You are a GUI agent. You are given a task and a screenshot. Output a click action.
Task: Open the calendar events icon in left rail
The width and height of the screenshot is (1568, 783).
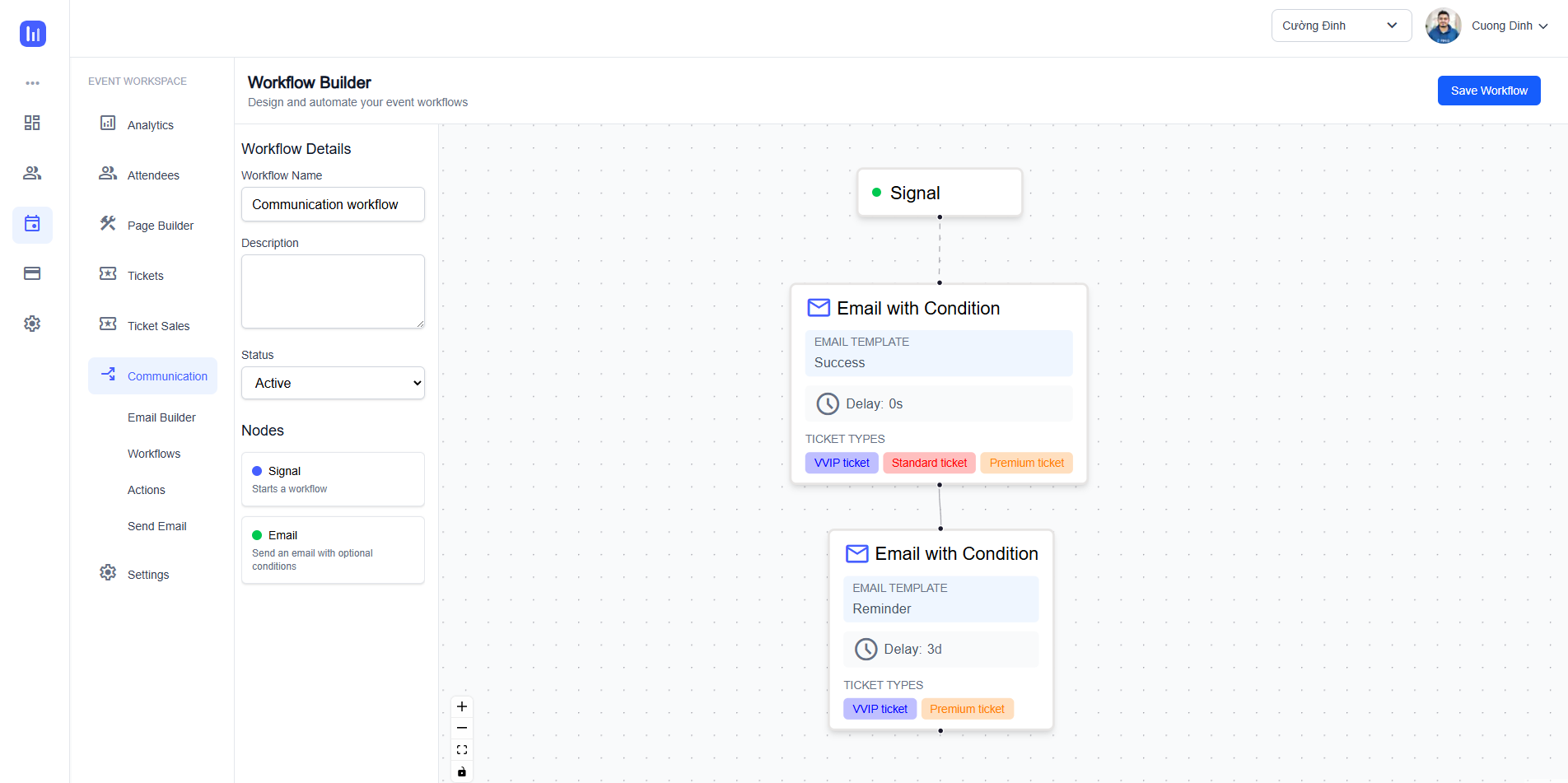[x=32, y=224]
